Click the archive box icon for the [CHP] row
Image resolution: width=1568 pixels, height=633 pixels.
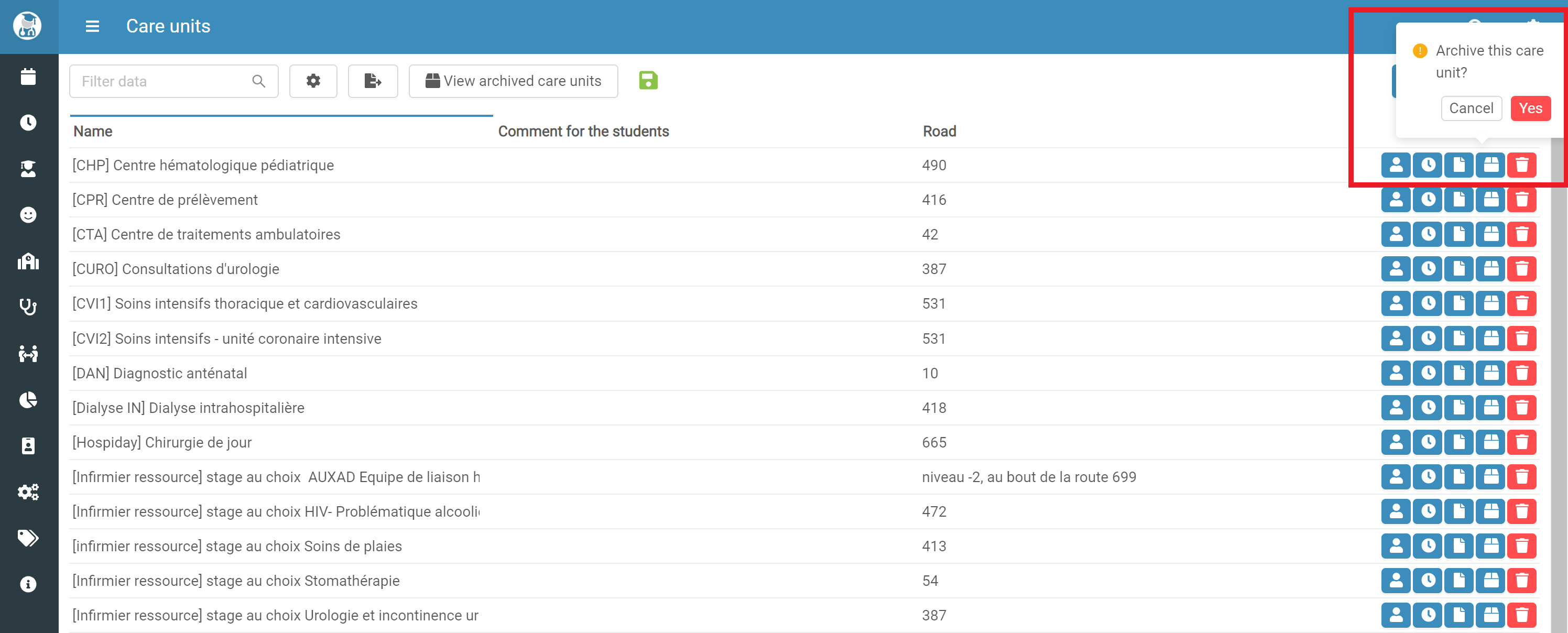coord(1490,165)
